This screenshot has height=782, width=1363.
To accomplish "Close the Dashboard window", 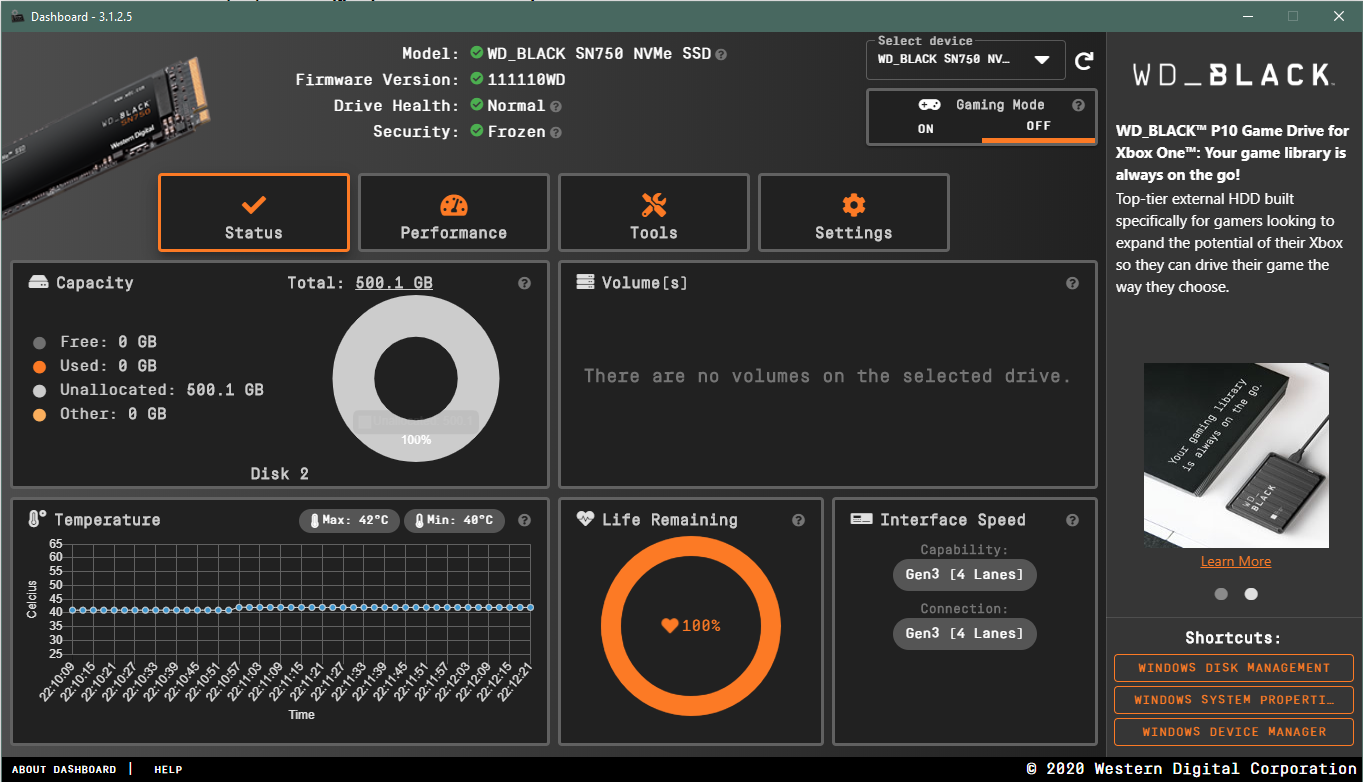I will point(1339,16).
